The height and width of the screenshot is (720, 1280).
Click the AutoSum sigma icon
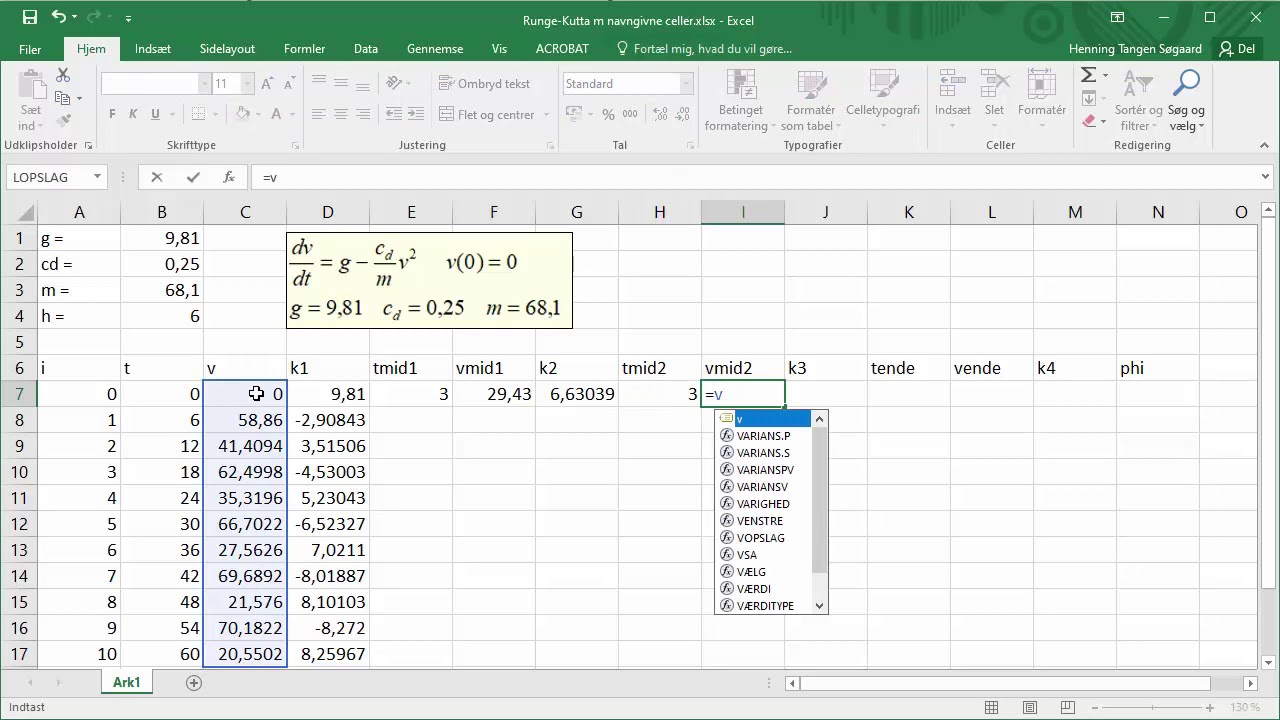1089,76
